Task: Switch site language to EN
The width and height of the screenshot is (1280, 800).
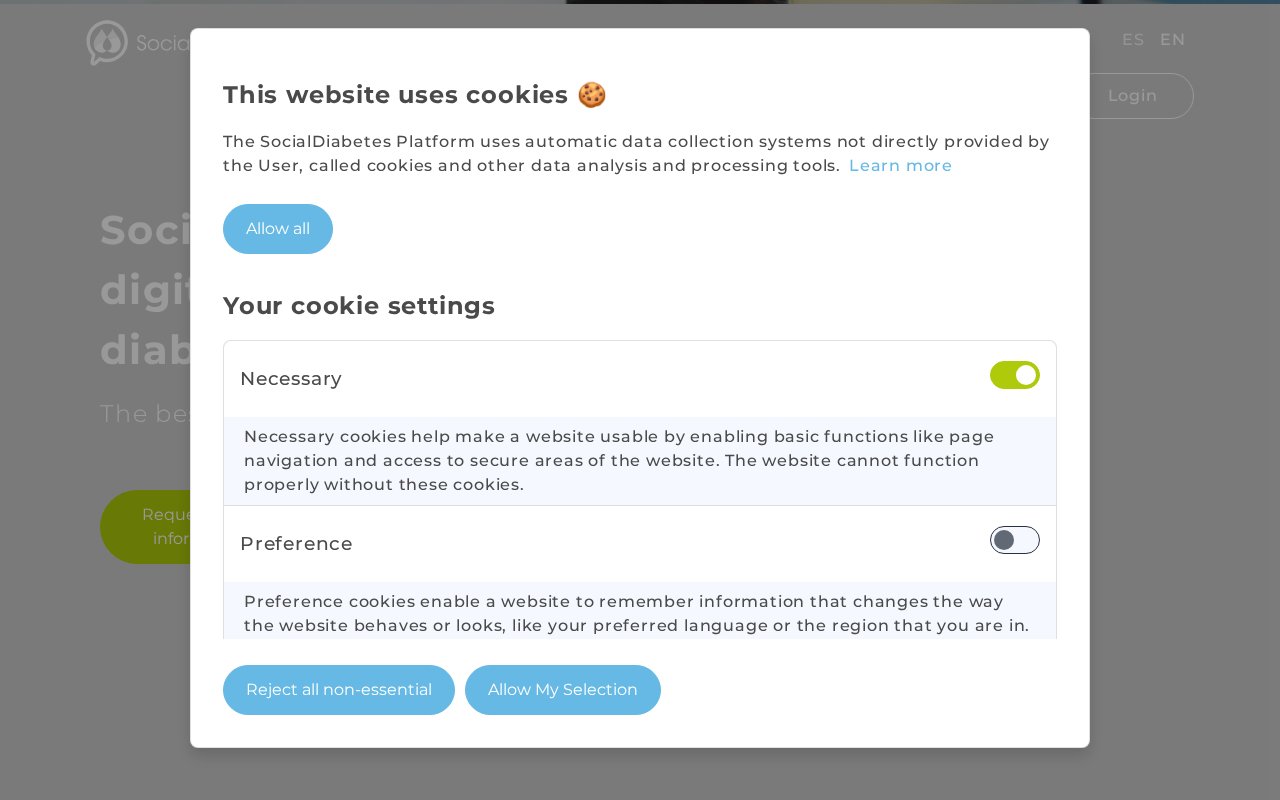Action: [x=1172, y=40]
